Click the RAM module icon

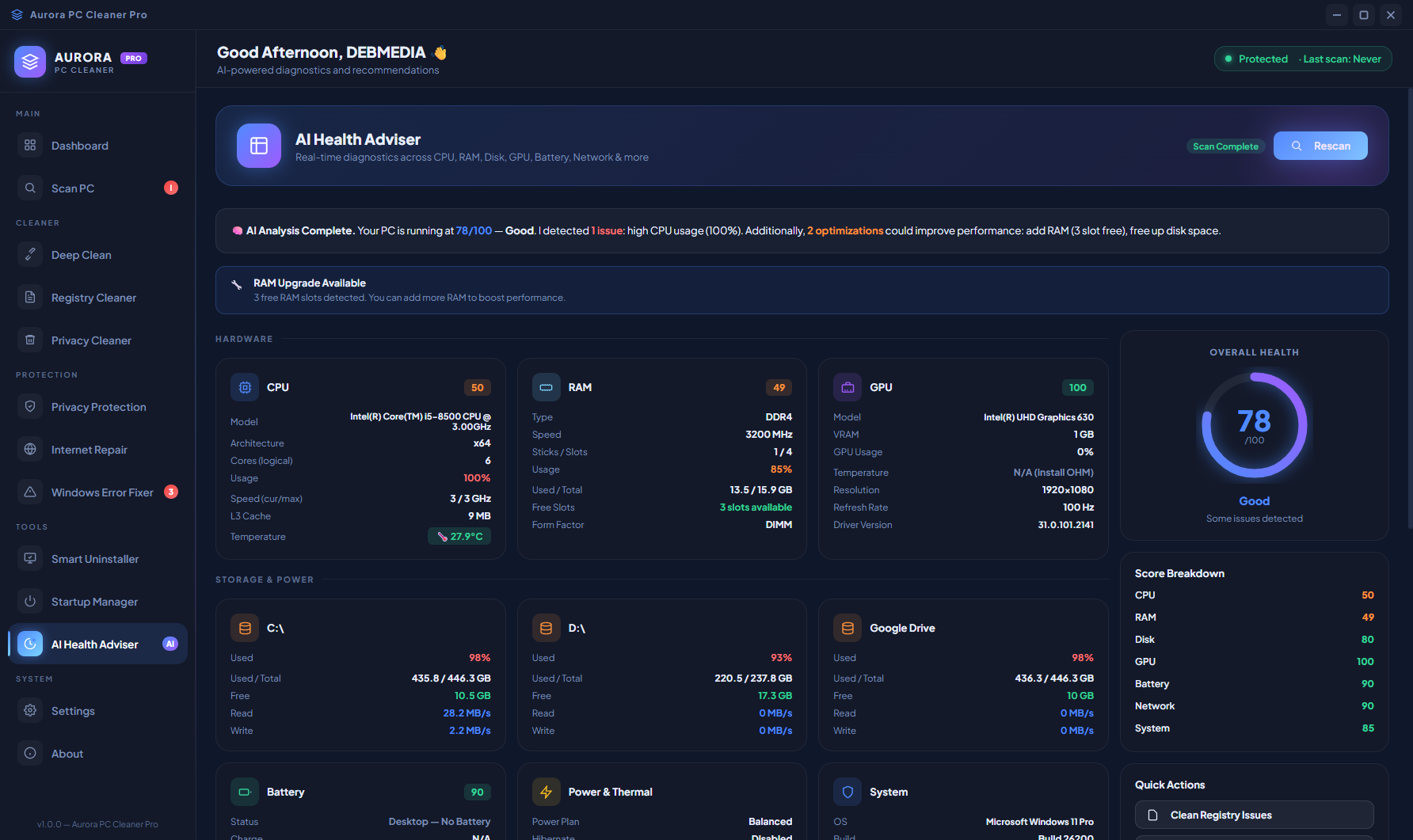pyautogui.click(x=547, y=388)
